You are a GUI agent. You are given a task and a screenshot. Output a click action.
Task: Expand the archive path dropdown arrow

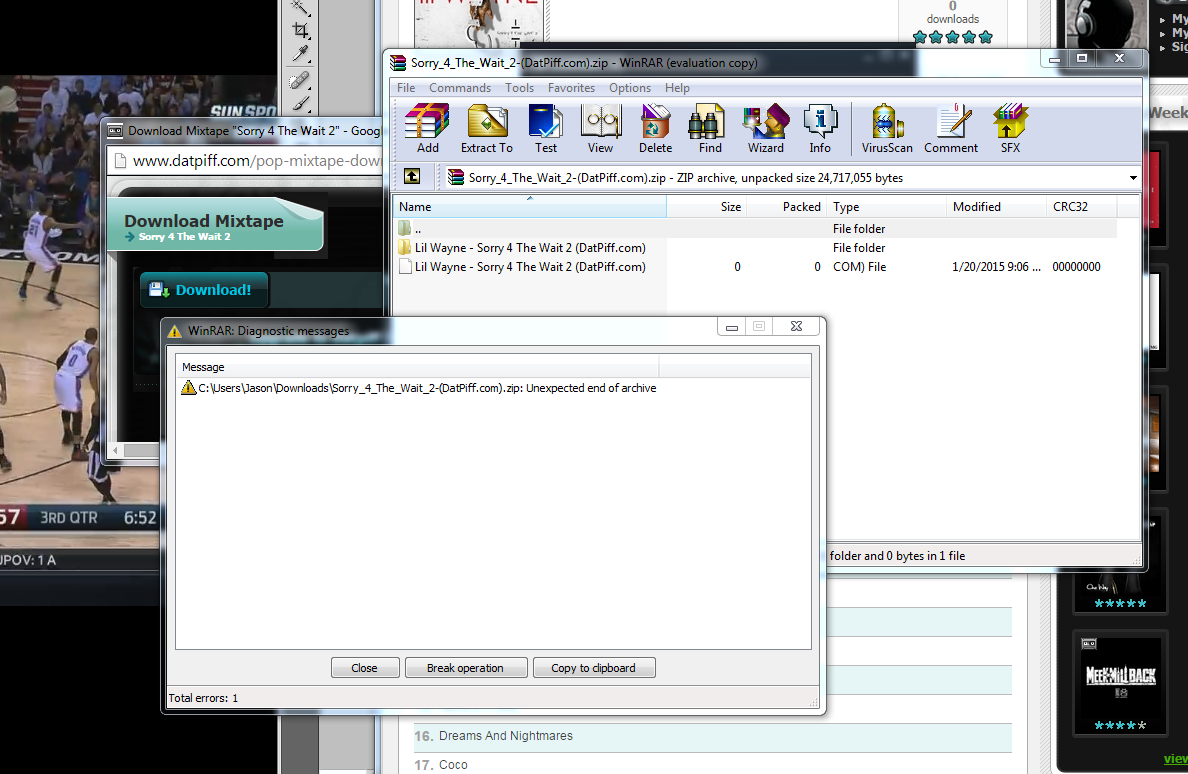(x=1133, y=178)
